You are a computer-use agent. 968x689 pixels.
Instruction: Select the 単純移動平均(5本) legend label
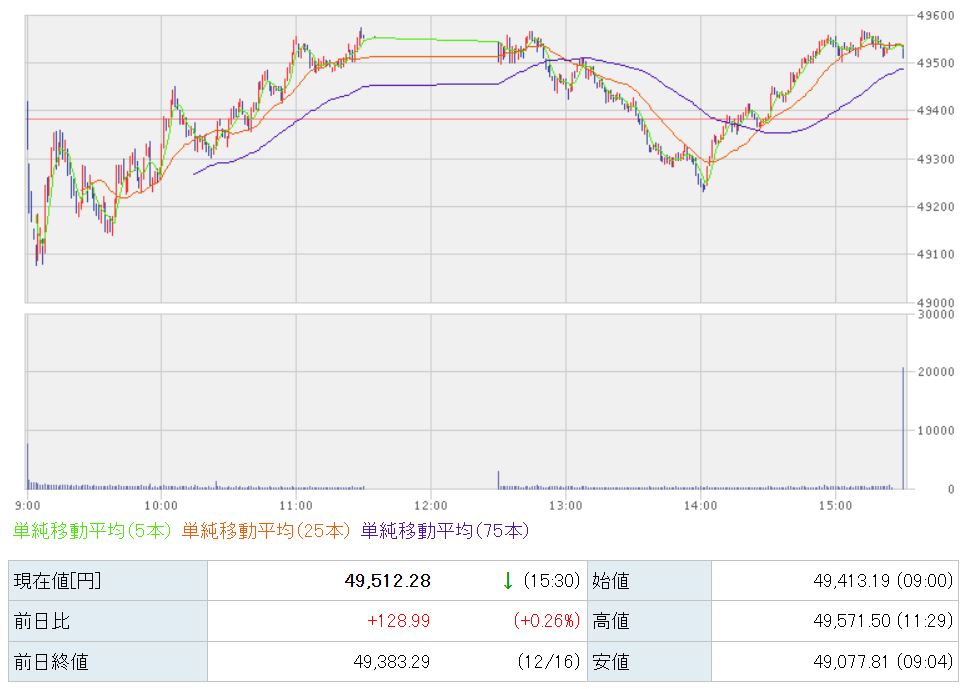click(x=93, y=530)
